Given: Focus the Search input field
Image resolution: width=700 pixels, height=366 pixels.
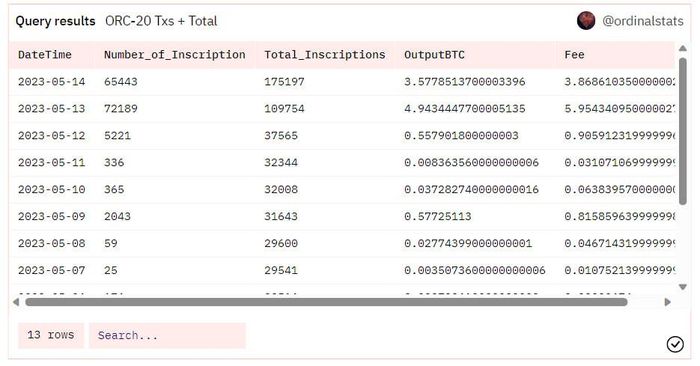Looking at the screenshot, I should (x=167, y=335).
